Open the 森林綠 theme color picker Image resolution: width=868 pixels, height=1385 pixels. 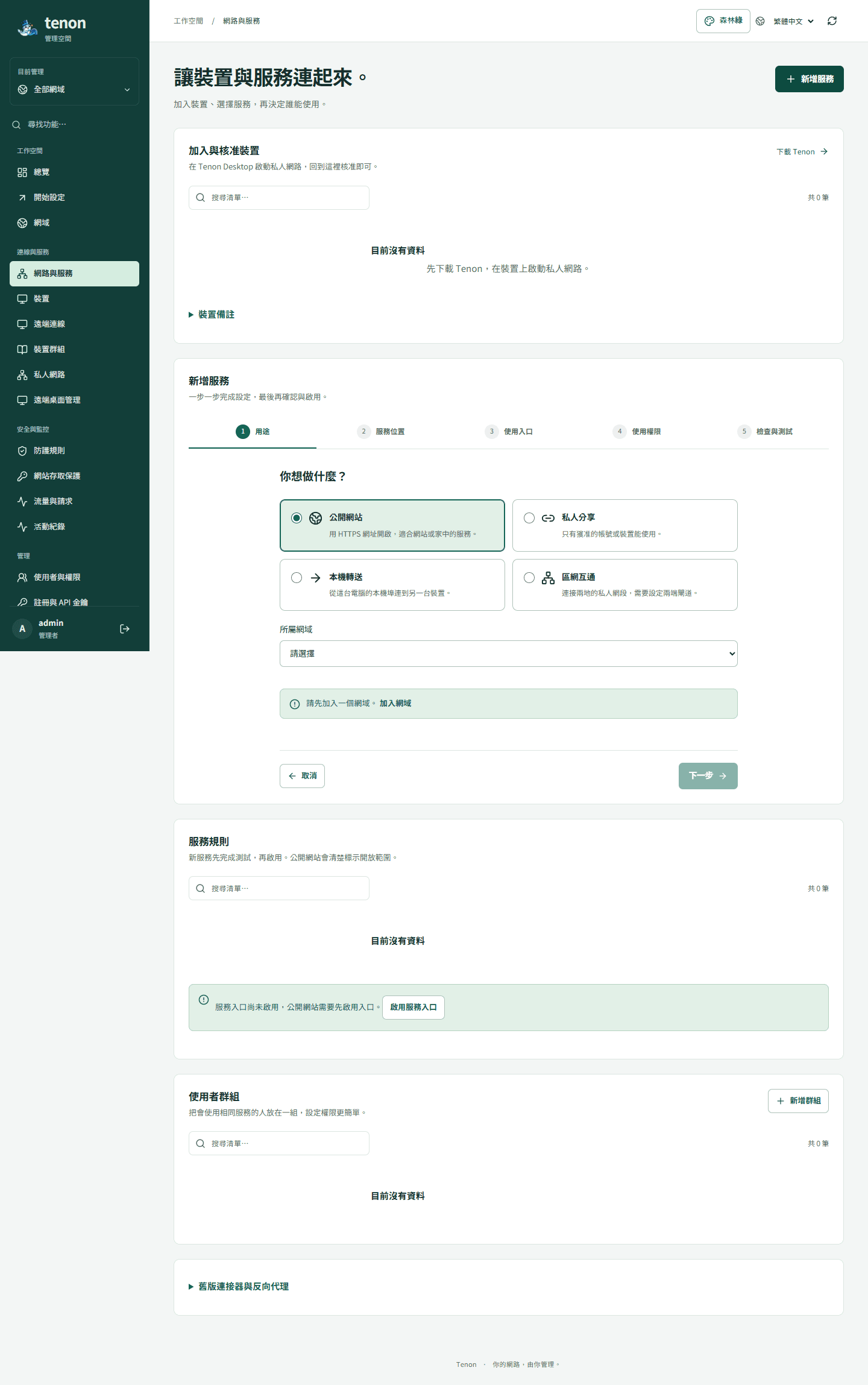[723, 21]
